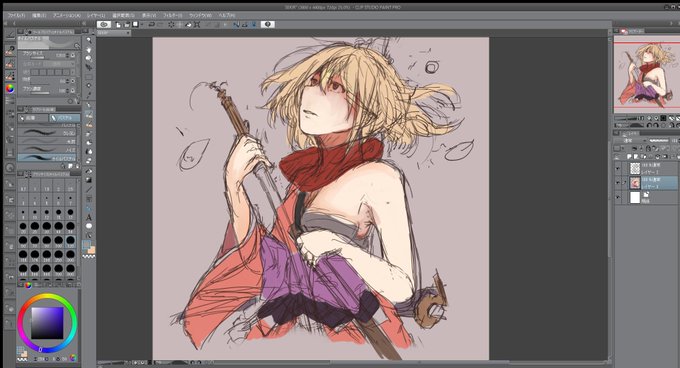680x368 pixels.
Task: Select the rectangular Selection area tool
Action: (x=89, y=77)
